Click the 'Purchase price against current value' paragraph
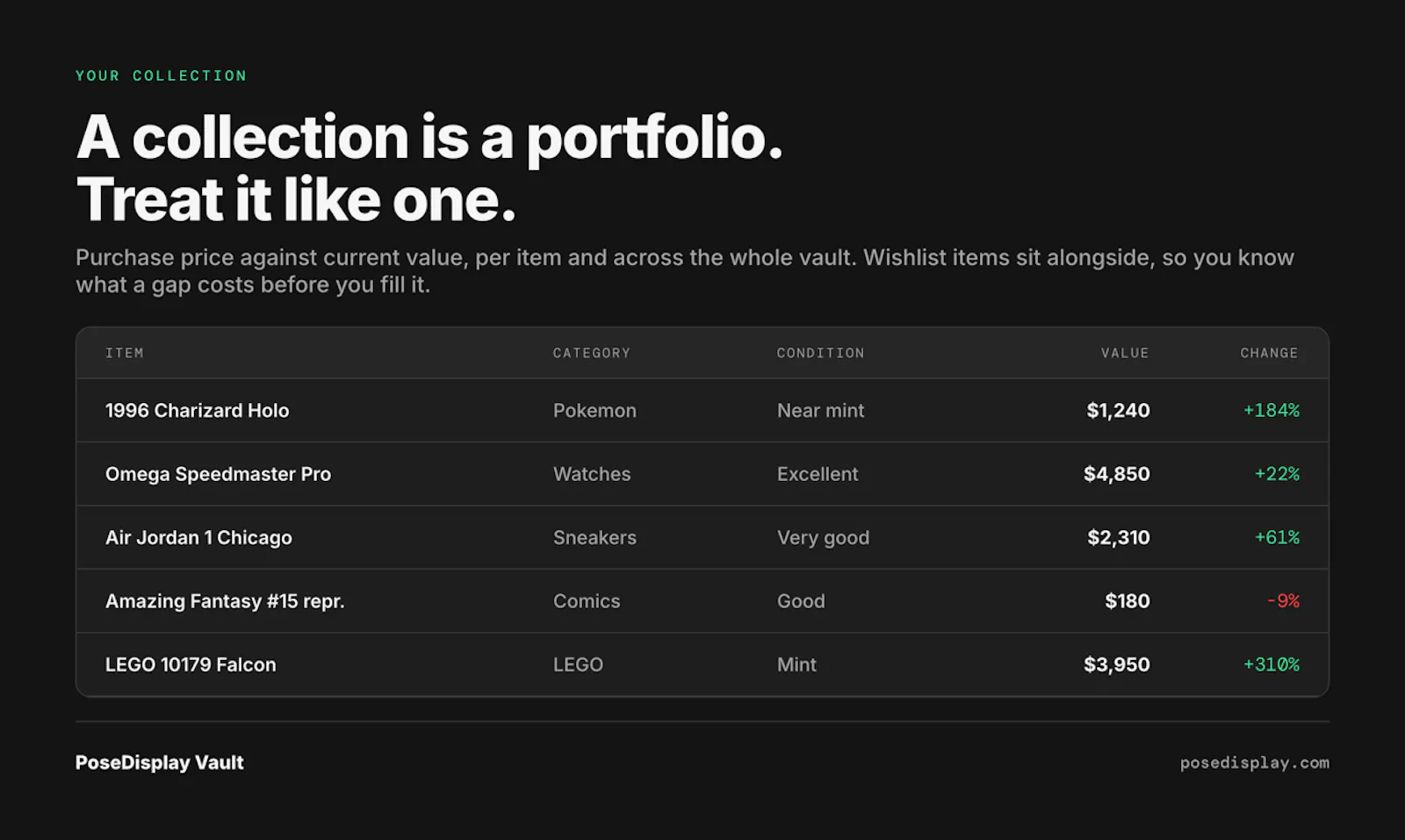Screen dimensions: 1405x840 point(685,270)
